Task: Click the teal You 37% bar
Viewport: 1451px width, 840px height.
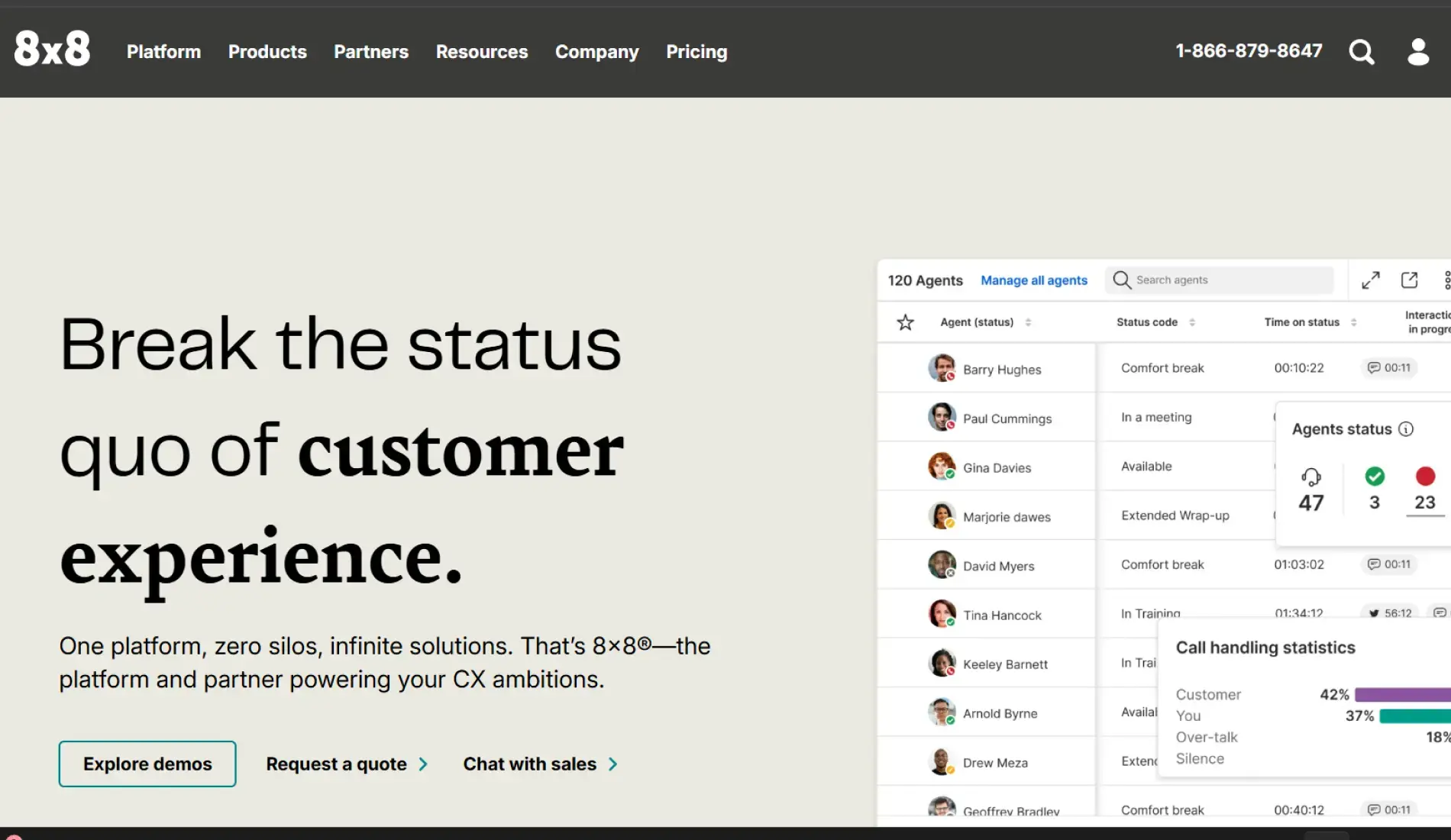Action: (1414, 716)
